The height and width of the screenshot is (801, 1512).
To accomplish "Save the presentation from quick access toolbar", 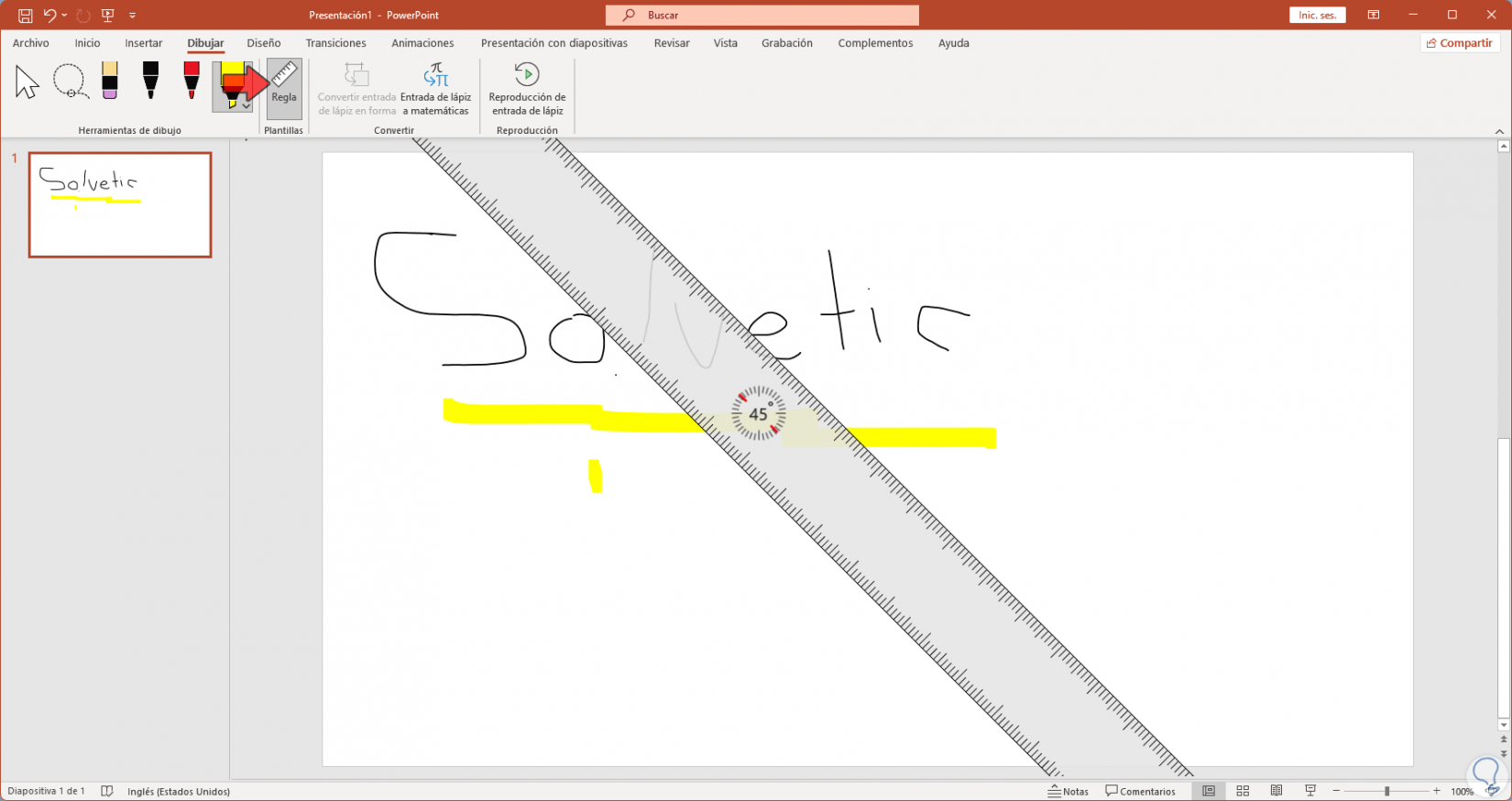I will coord(25,16).
